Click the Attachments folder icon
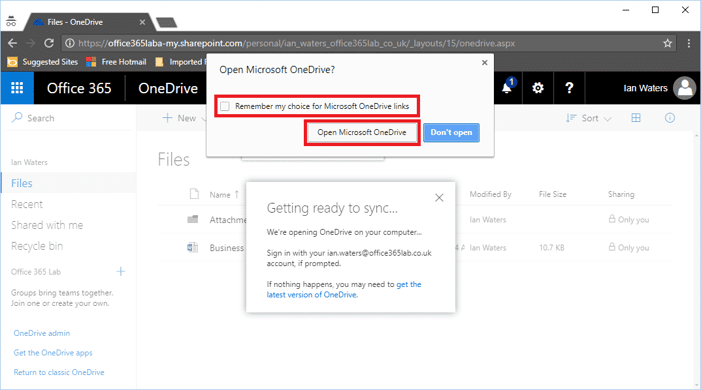This screenshot has width=701, height=390. coord(193,219)
